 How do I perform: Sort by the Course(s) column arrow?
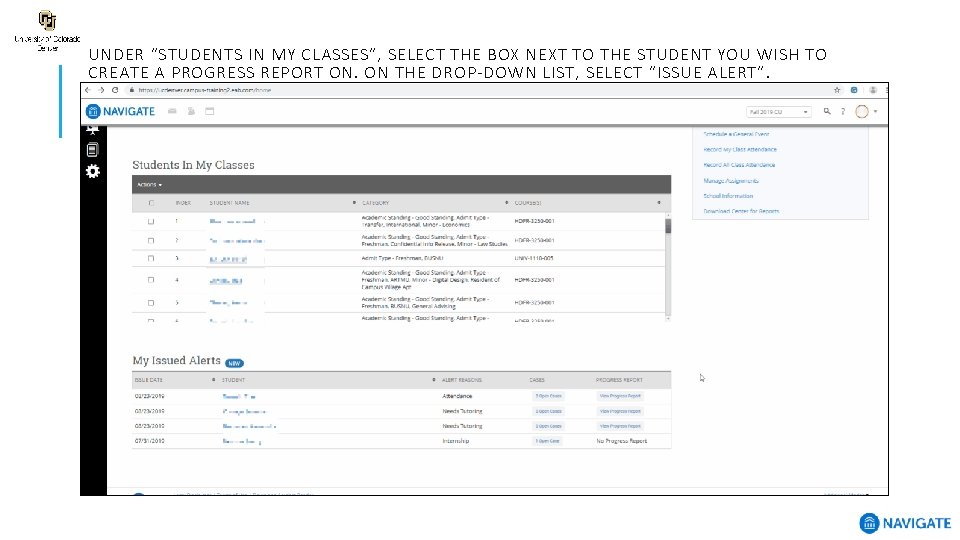point(659,203)
